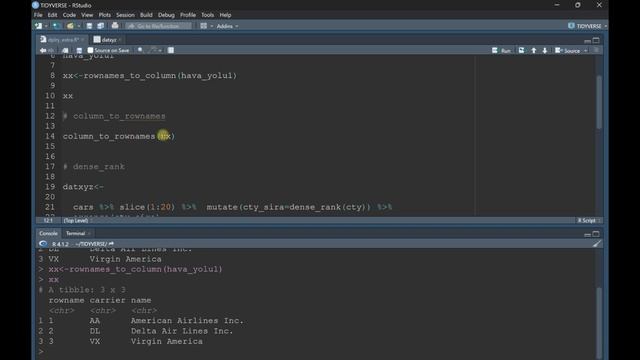Viewport: 640px width, 360px height.
Task: Click the Show in new window icon in the editor toolbar
Action: click(65, 50)
